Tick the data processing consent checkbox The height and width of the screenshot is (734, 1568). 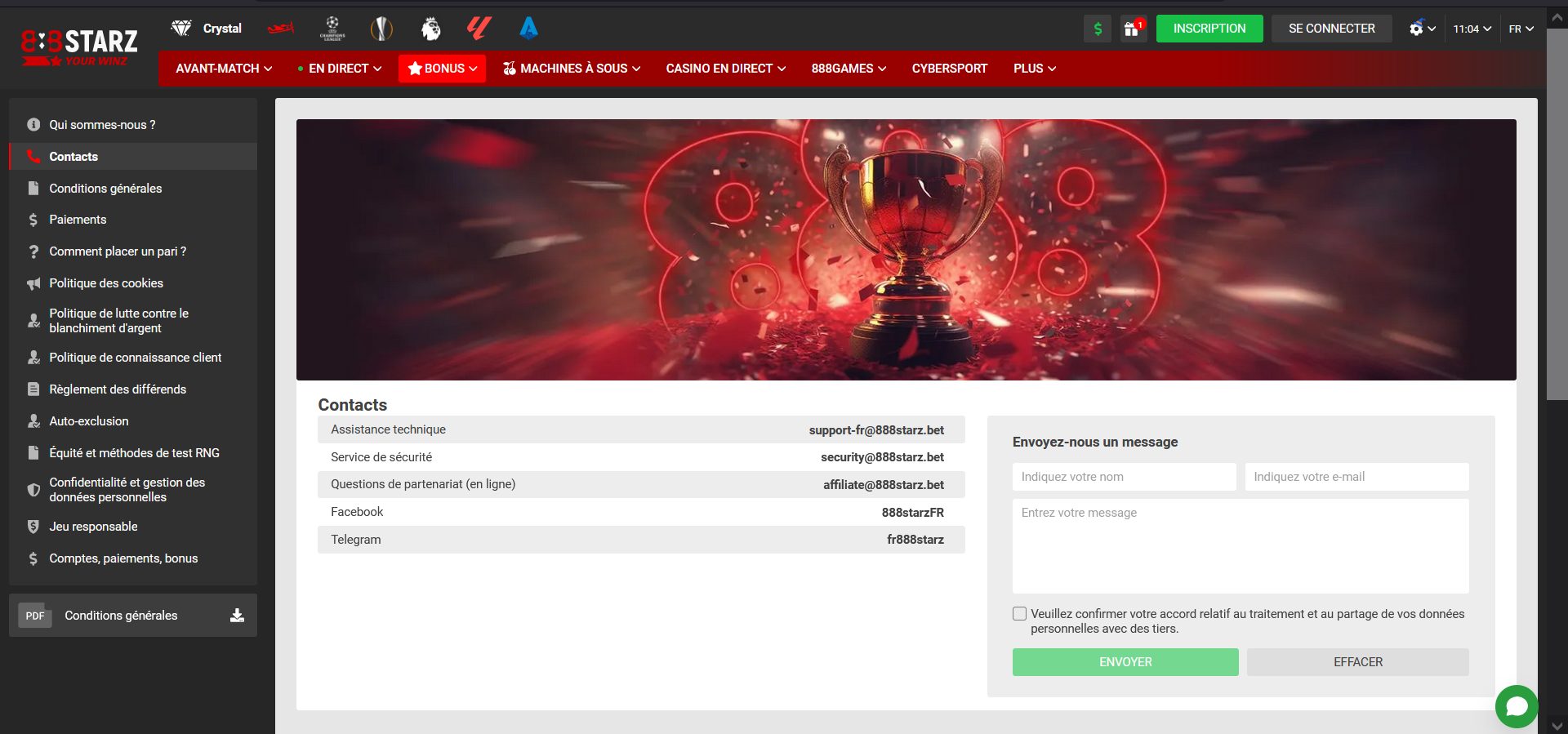point(1019,614)
